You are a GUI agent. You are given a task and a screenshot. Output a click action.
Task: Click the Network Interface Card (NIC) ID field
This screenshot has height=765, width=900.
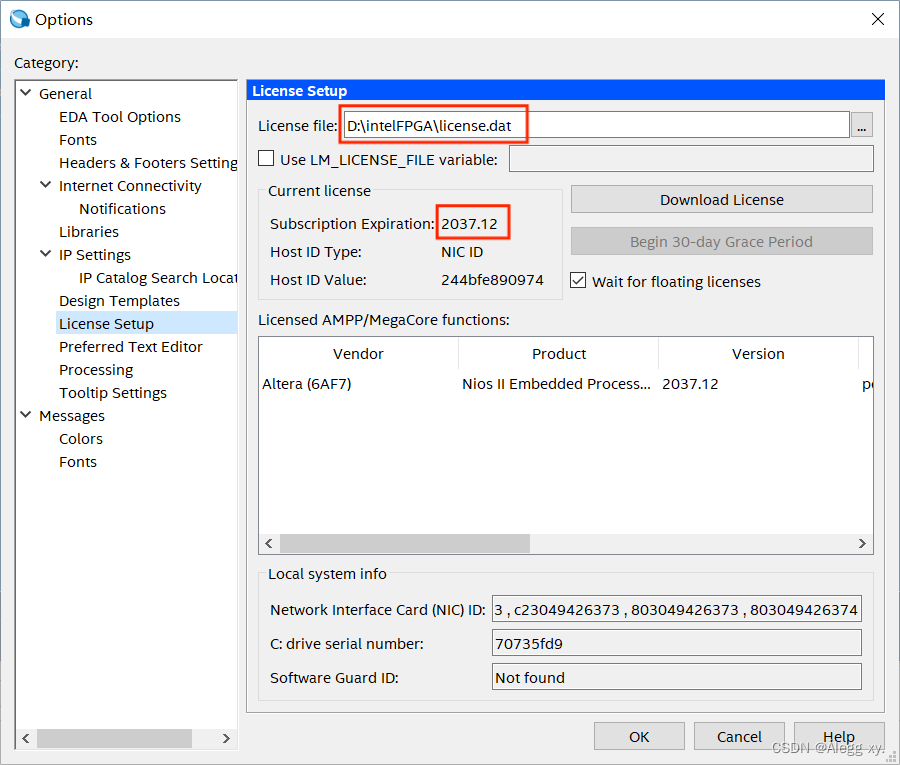677,609
